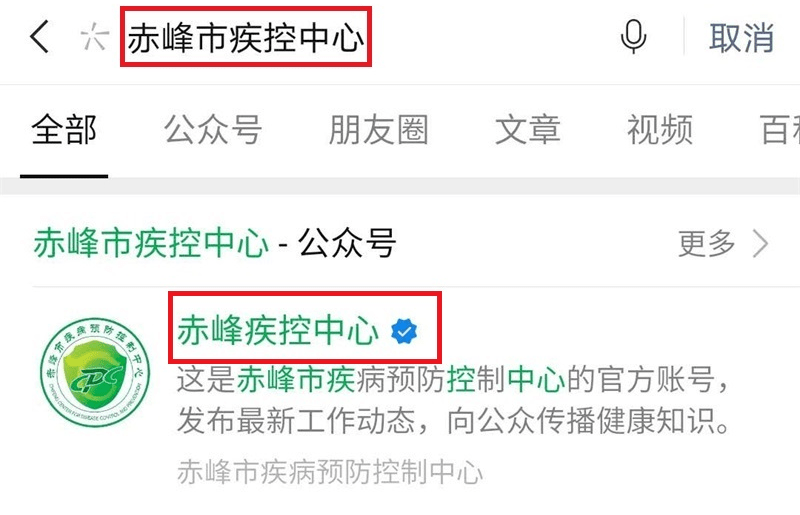The image size is (800, 515).
Task: Select the partially visible 百科 tab
Action: 780,130
